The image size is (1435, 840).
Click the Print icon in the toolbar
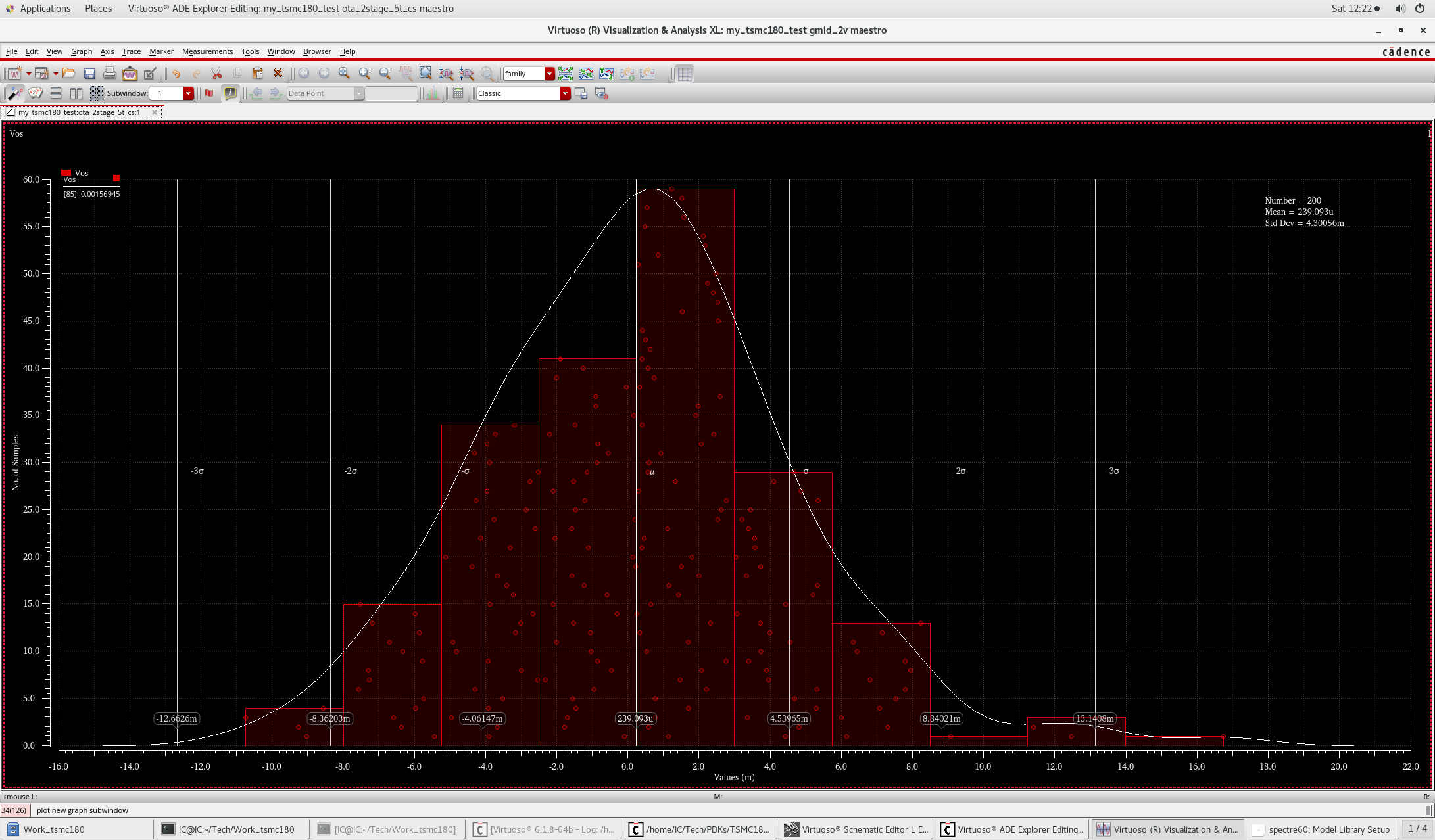[110, 74]
